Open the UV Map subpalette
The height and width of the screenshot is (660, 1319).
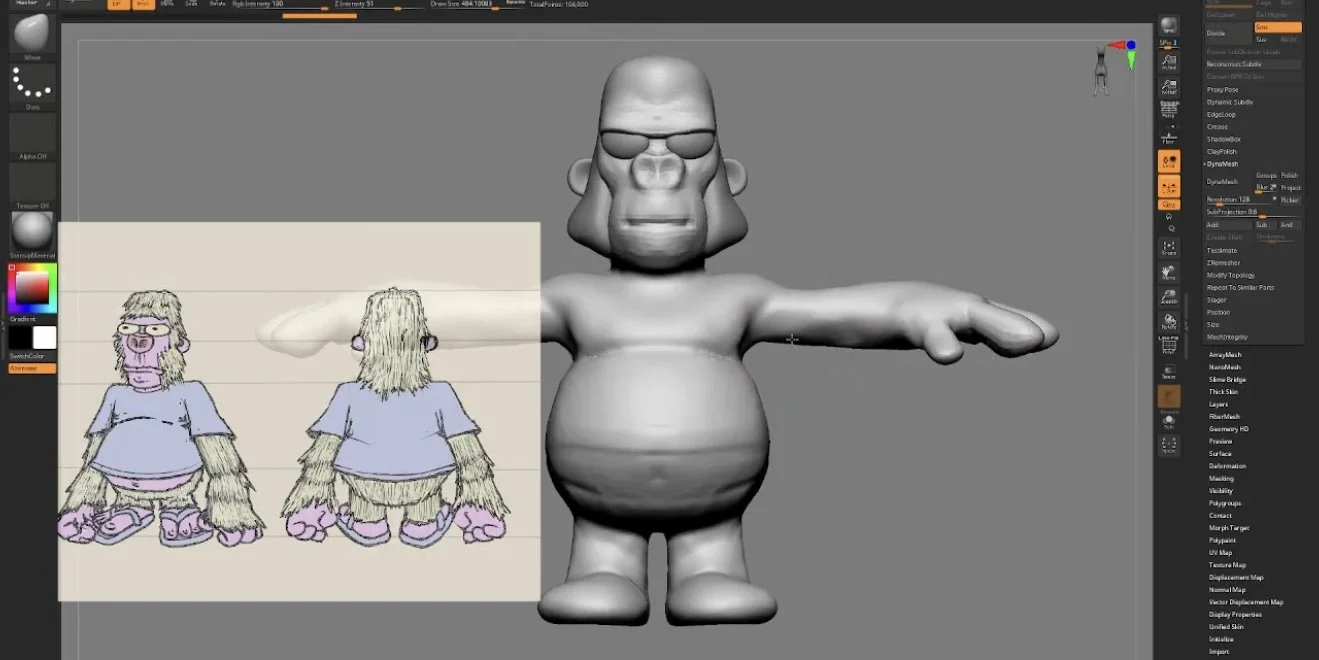[1220, 552]
